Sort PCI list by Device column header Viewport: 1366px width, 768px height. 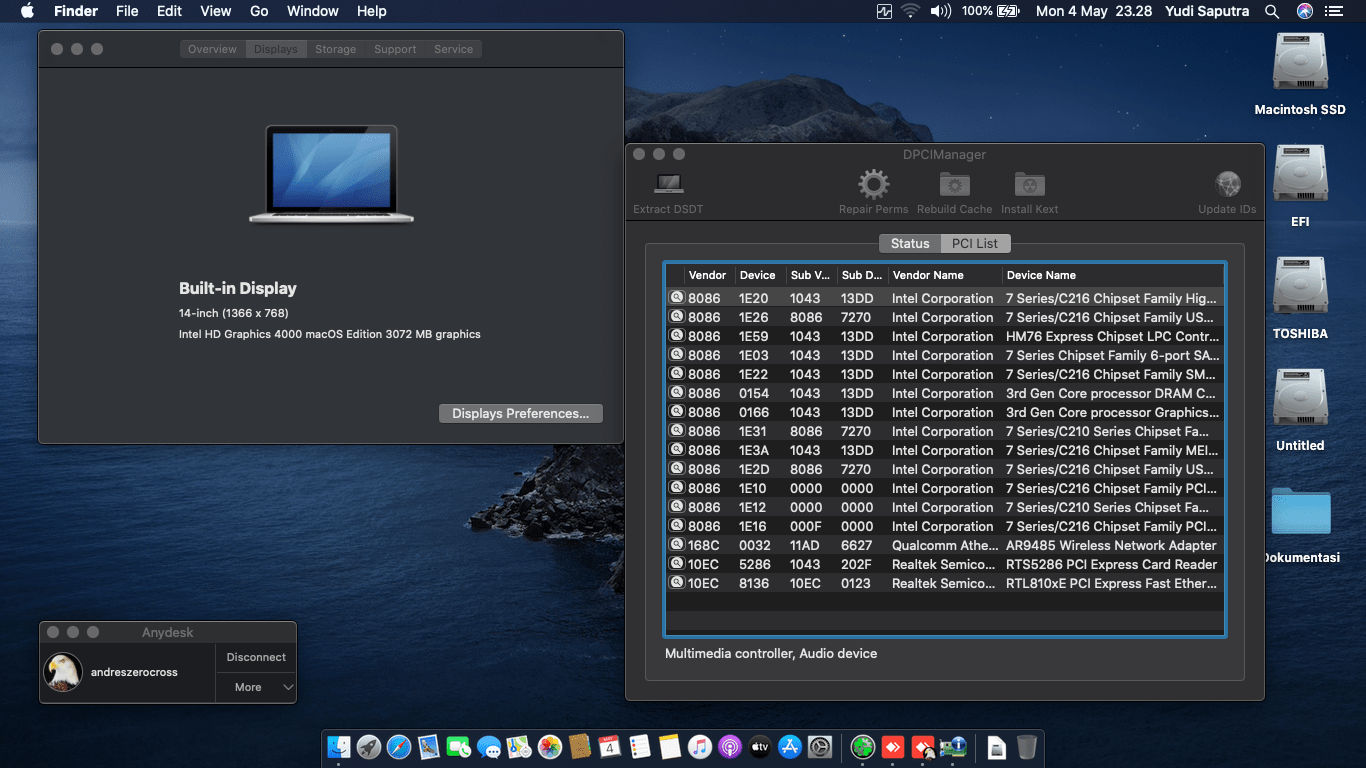(759, 275)
